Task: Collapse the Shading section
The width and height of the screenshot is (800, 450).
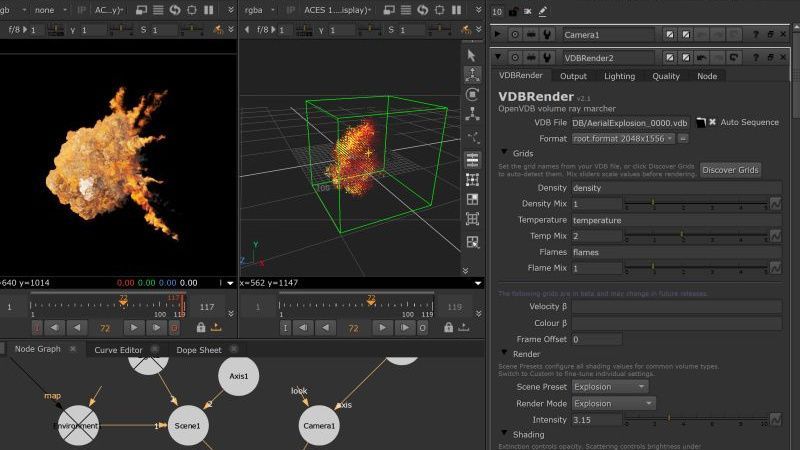Action: 504,433
